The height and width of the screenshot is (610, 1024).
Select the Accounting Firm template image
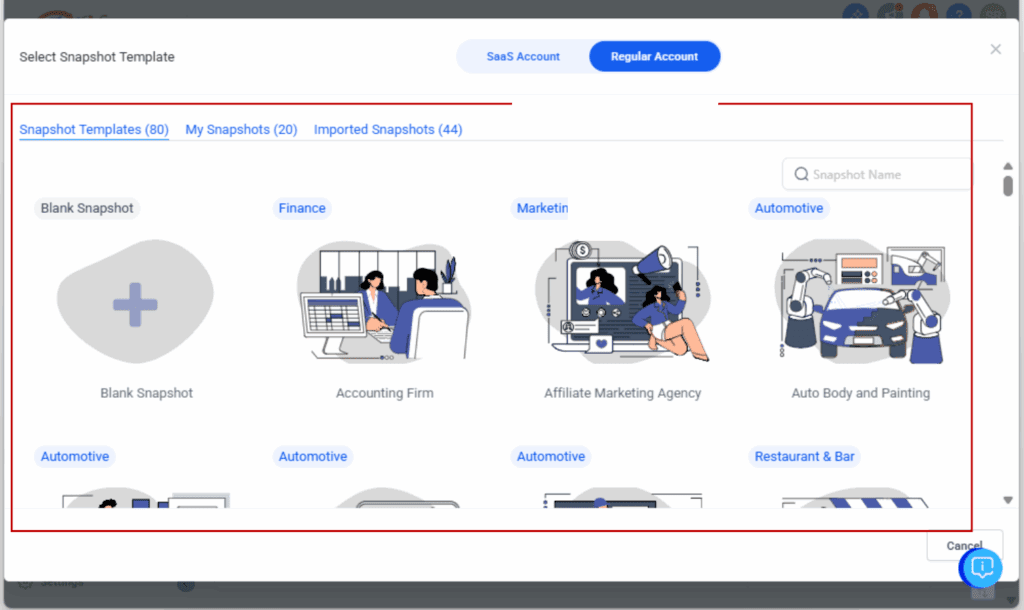[x=384, y=302]
